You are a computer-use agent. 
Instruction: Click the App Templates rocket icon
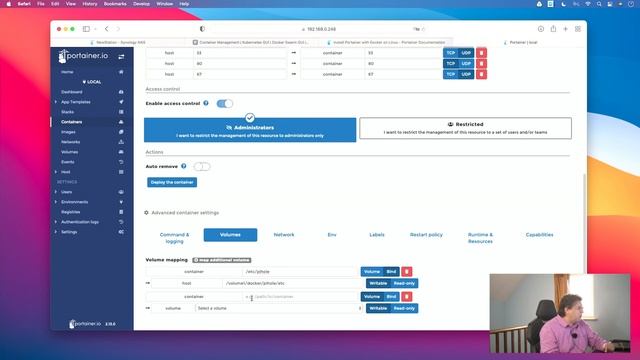click(121, 102)
